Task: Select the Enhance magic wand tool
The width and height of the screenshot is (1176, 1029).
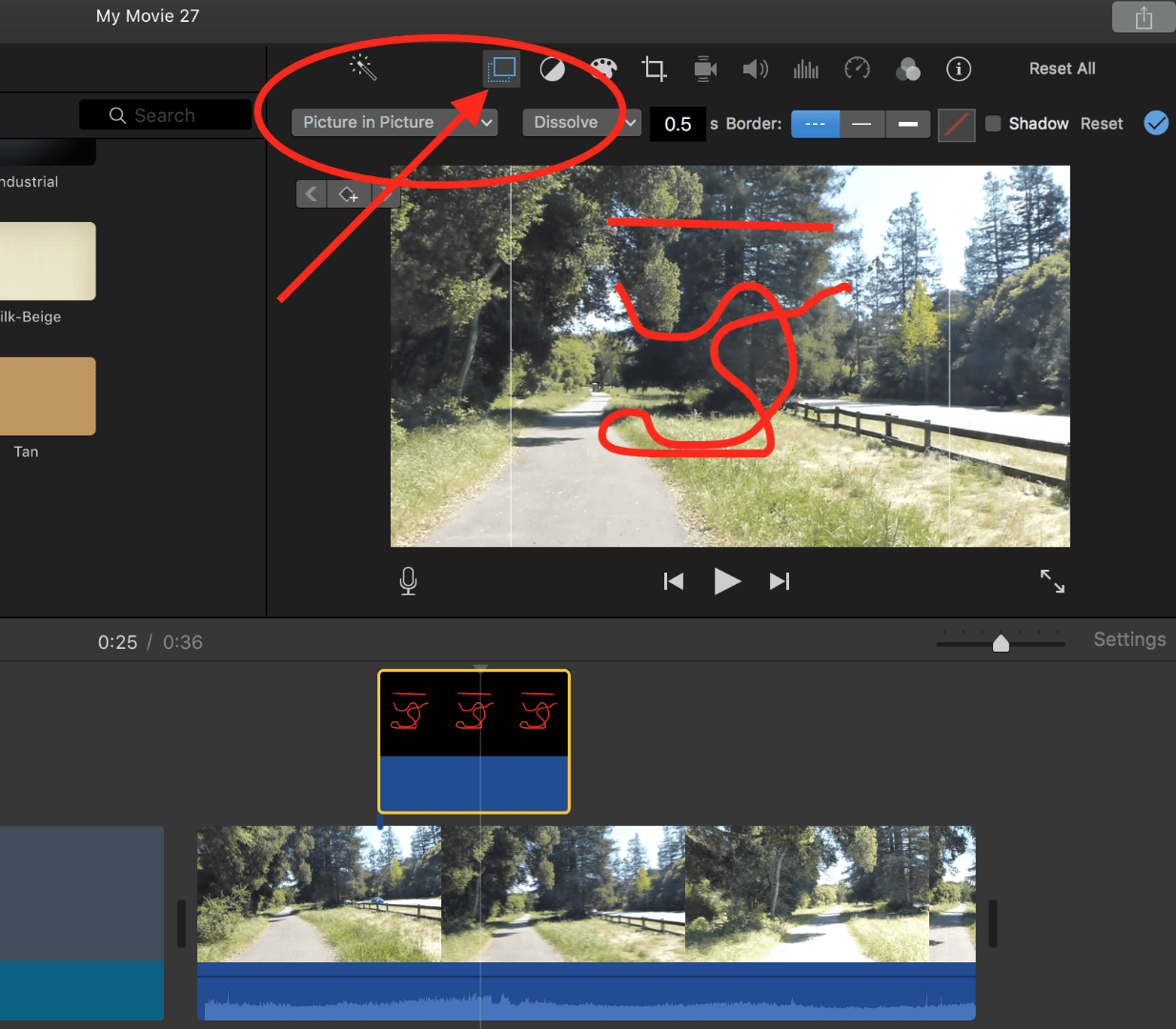Action: coord(362,69)
